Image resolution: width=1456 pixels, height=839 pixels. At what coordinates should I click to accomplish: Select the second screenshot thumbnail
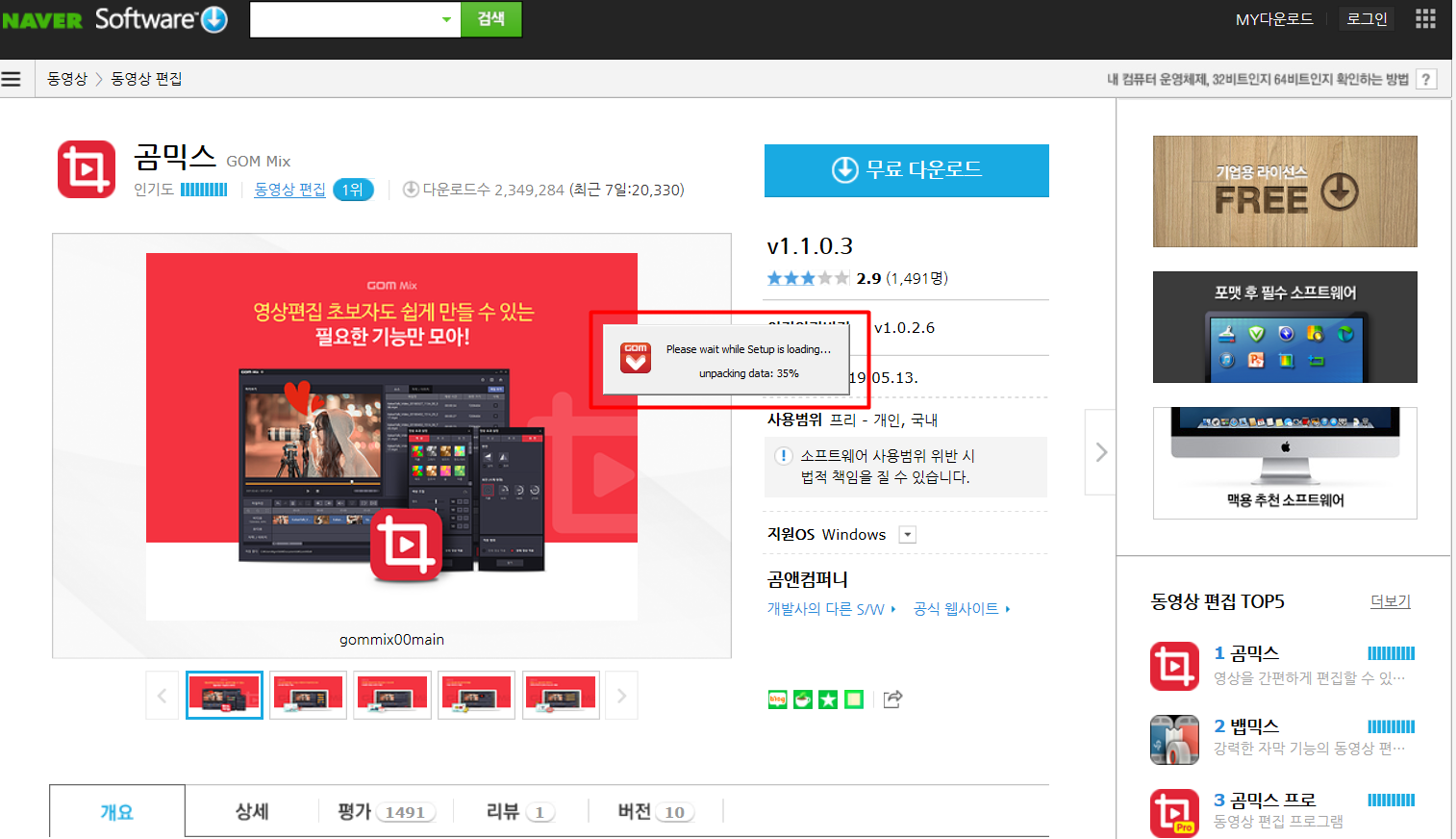pos(308,695)
